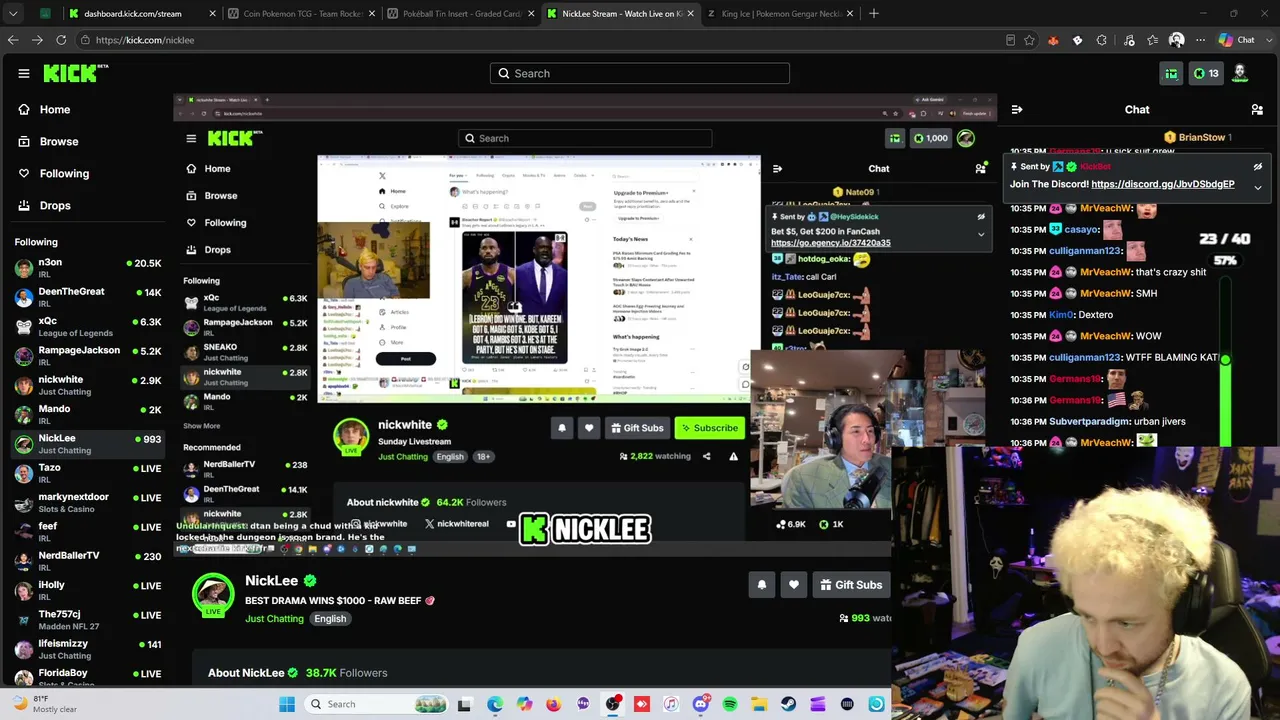Go back in the browser
The height and width of the screenshot is (720, 1280).
13,40
